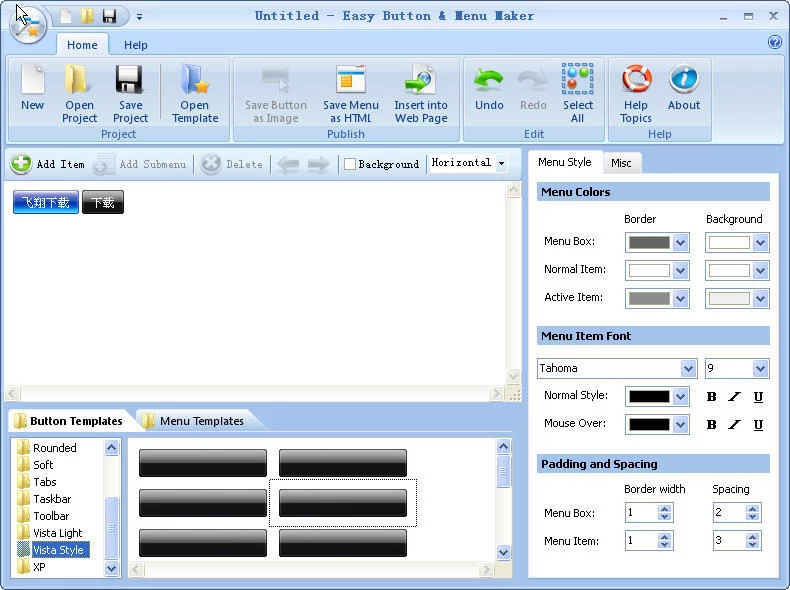Toggle italic for Normal Style

[735, 397]
